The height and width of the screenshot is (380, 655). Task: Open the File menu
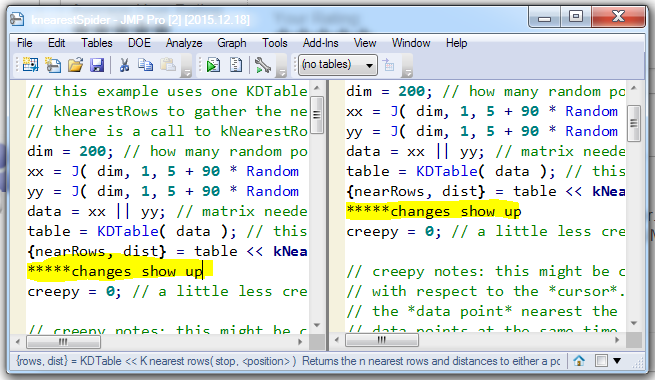[25, 43]
